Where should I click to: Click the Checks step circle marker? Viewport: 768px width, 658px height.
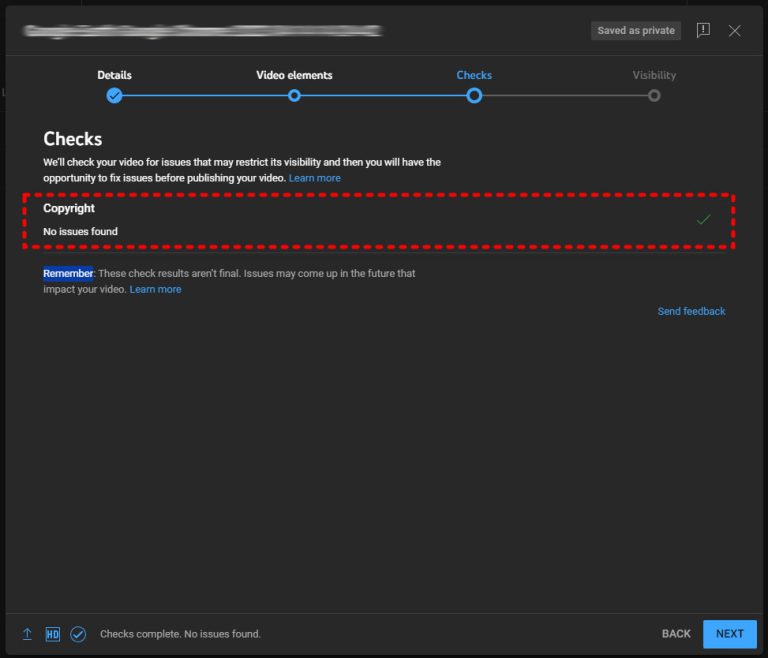[x=474, y=96]
